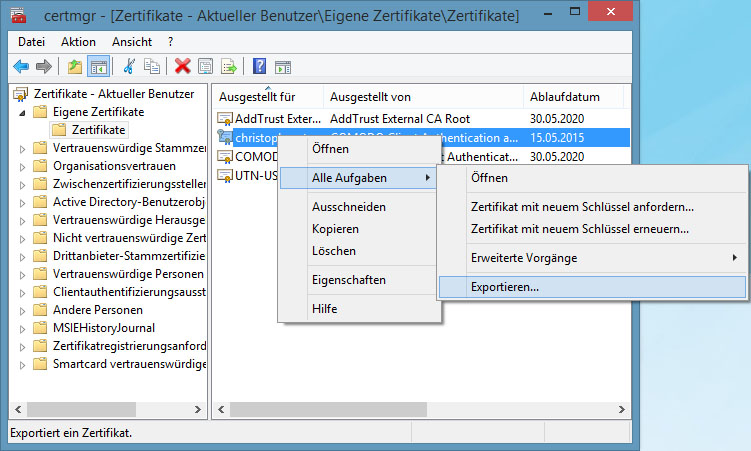Choose Exportieren... from the submenu

[x=505, y=287]
